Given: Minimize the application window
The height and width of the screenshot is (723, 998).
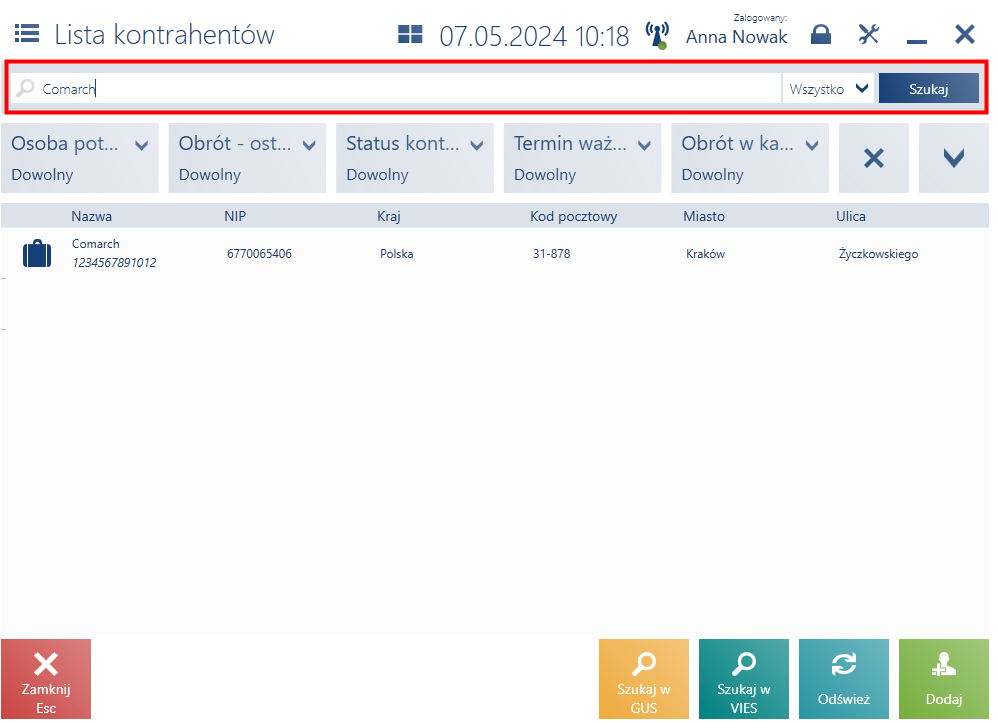Looking at the screenshot, I should tap(917, 41).
